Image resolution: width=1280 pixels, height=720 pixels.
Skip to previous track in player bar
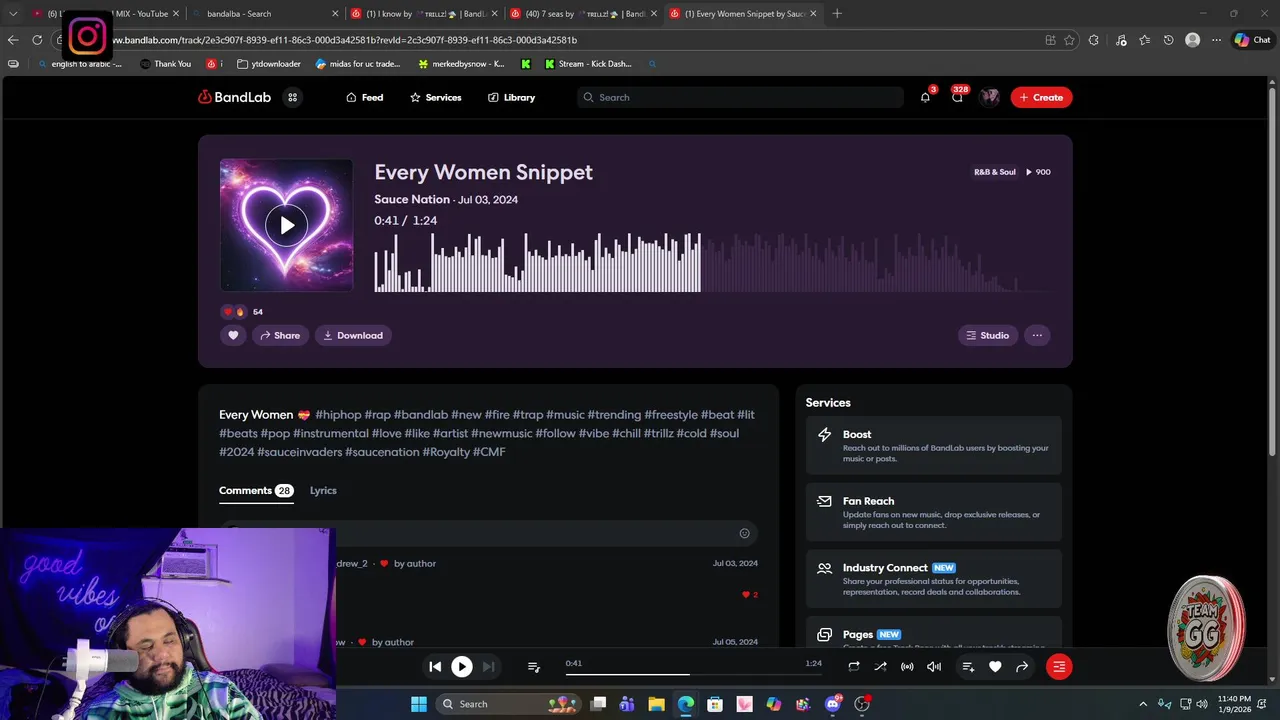[x=435, y=666]
